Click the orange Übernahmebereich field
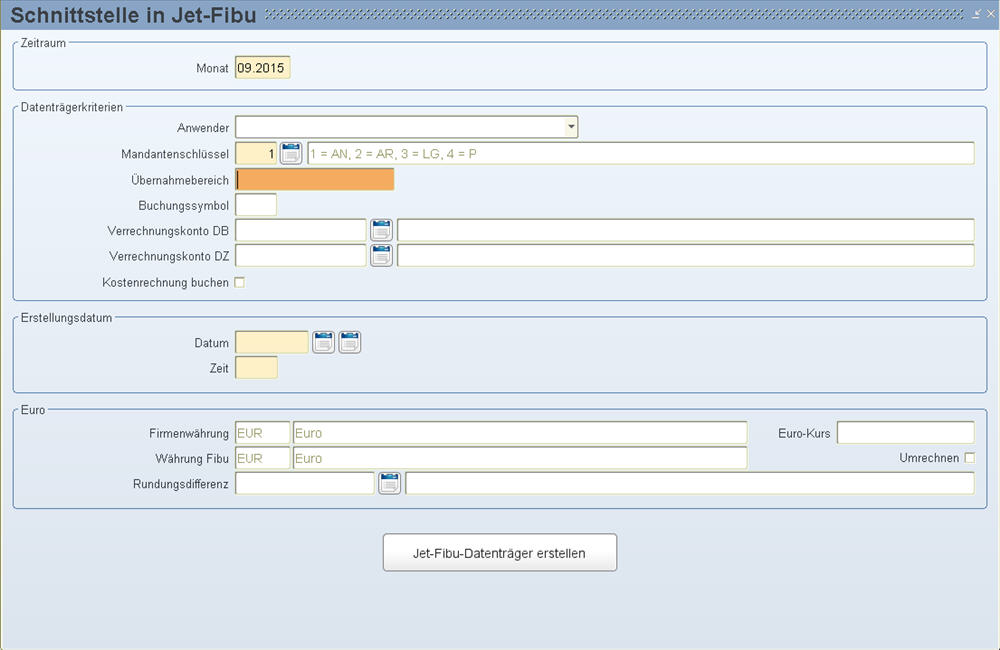This screenshot has width=1000, height=650. click(x=314, y=179)
